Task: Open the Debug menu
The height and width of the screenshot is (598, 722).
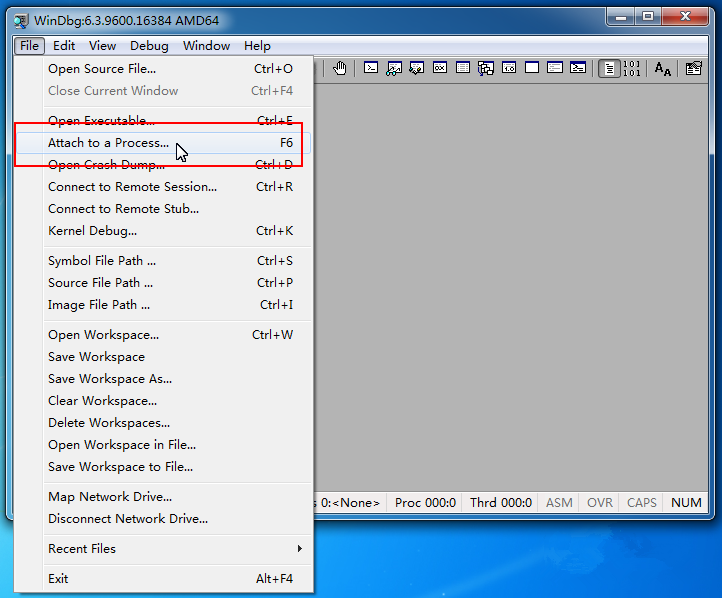Action: 149,46
